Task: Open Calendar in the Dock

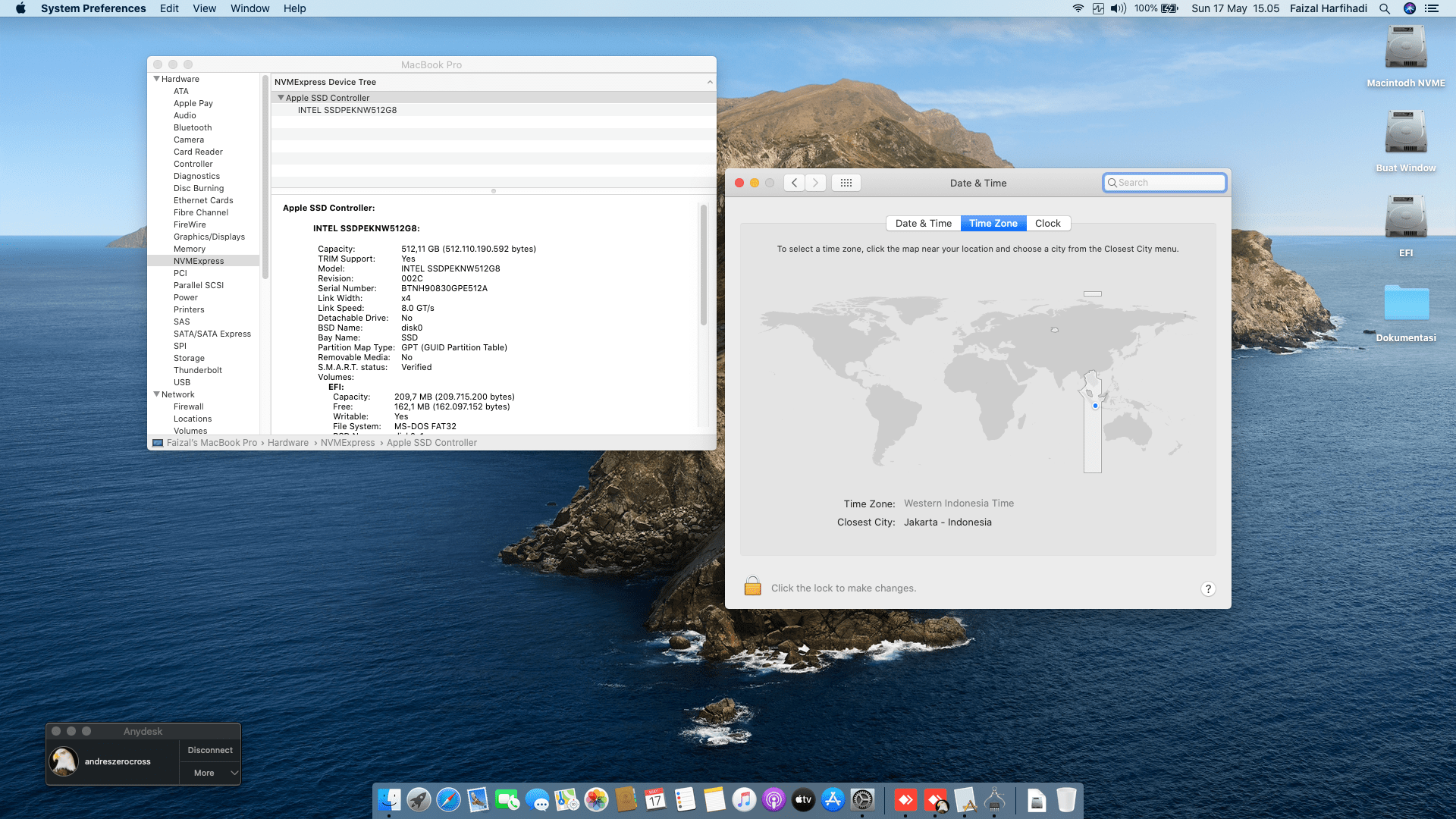Action: [655, 799]
